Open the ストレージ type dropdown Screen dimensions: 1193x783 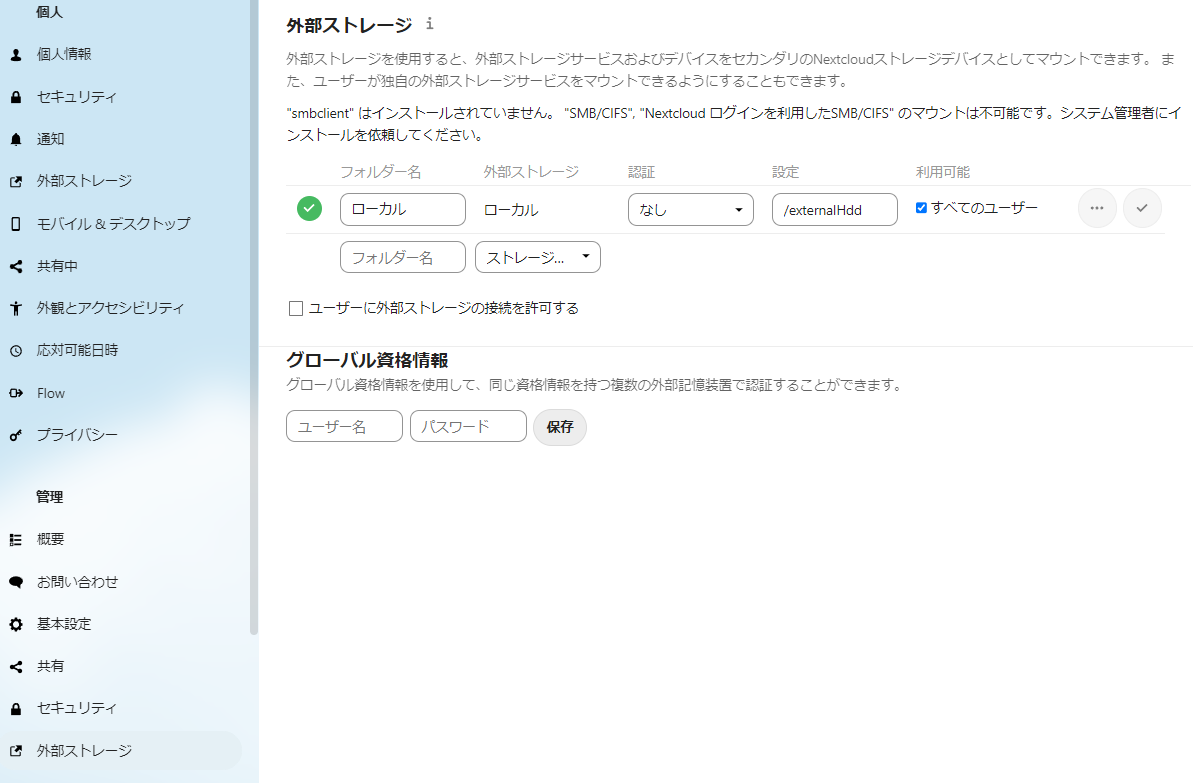[x=538, y=257]
